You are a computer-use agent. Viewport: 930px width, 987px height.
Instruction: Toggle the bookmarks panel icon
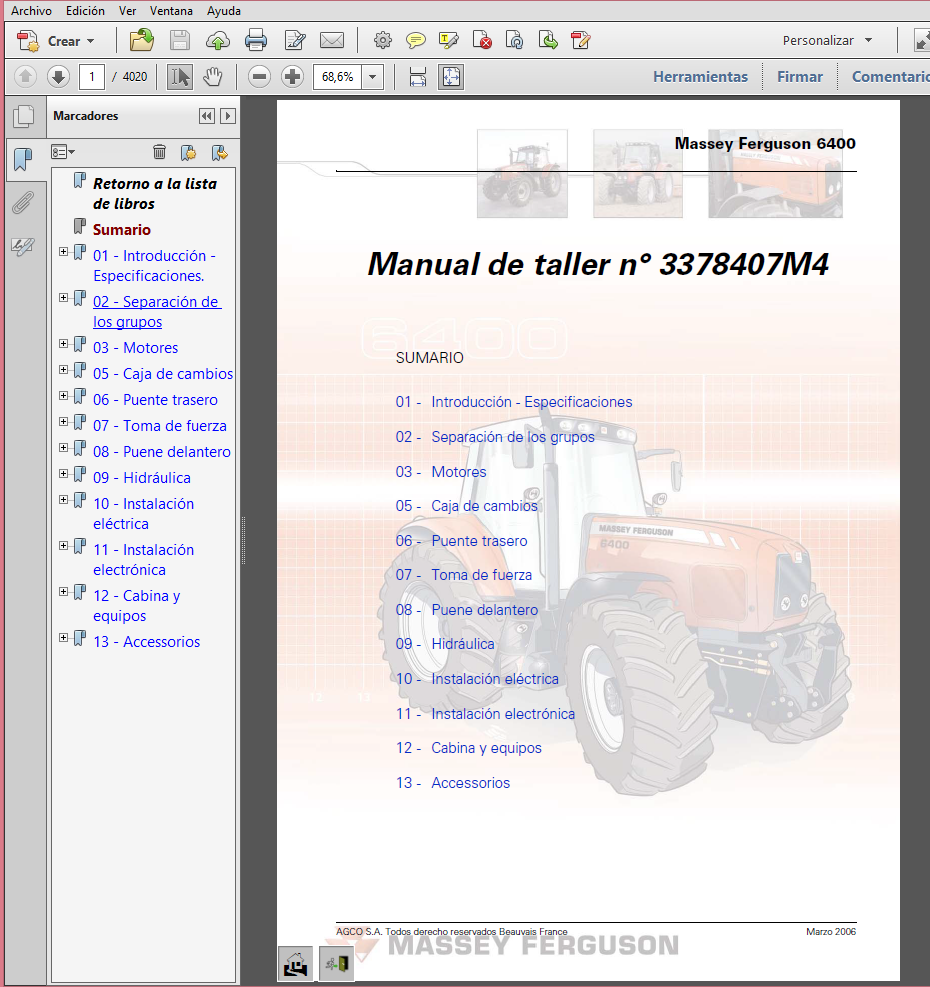pos(23,160)
